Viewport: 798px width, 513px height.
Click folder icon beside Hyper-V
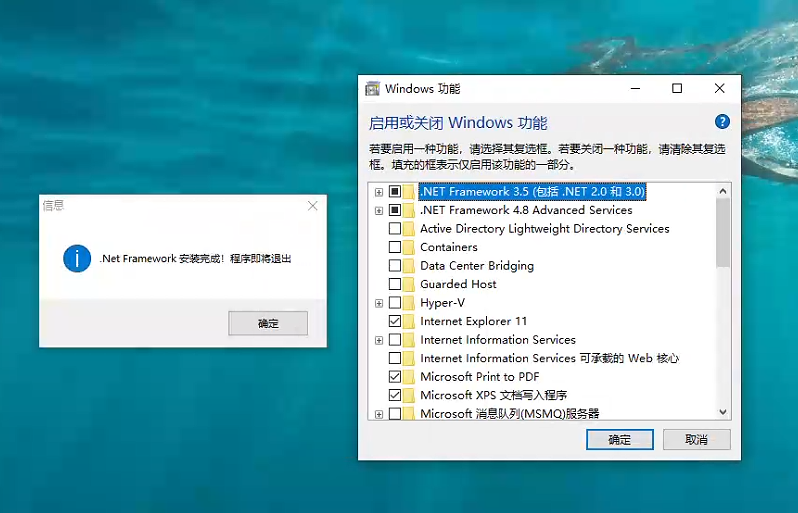[409, 303]
